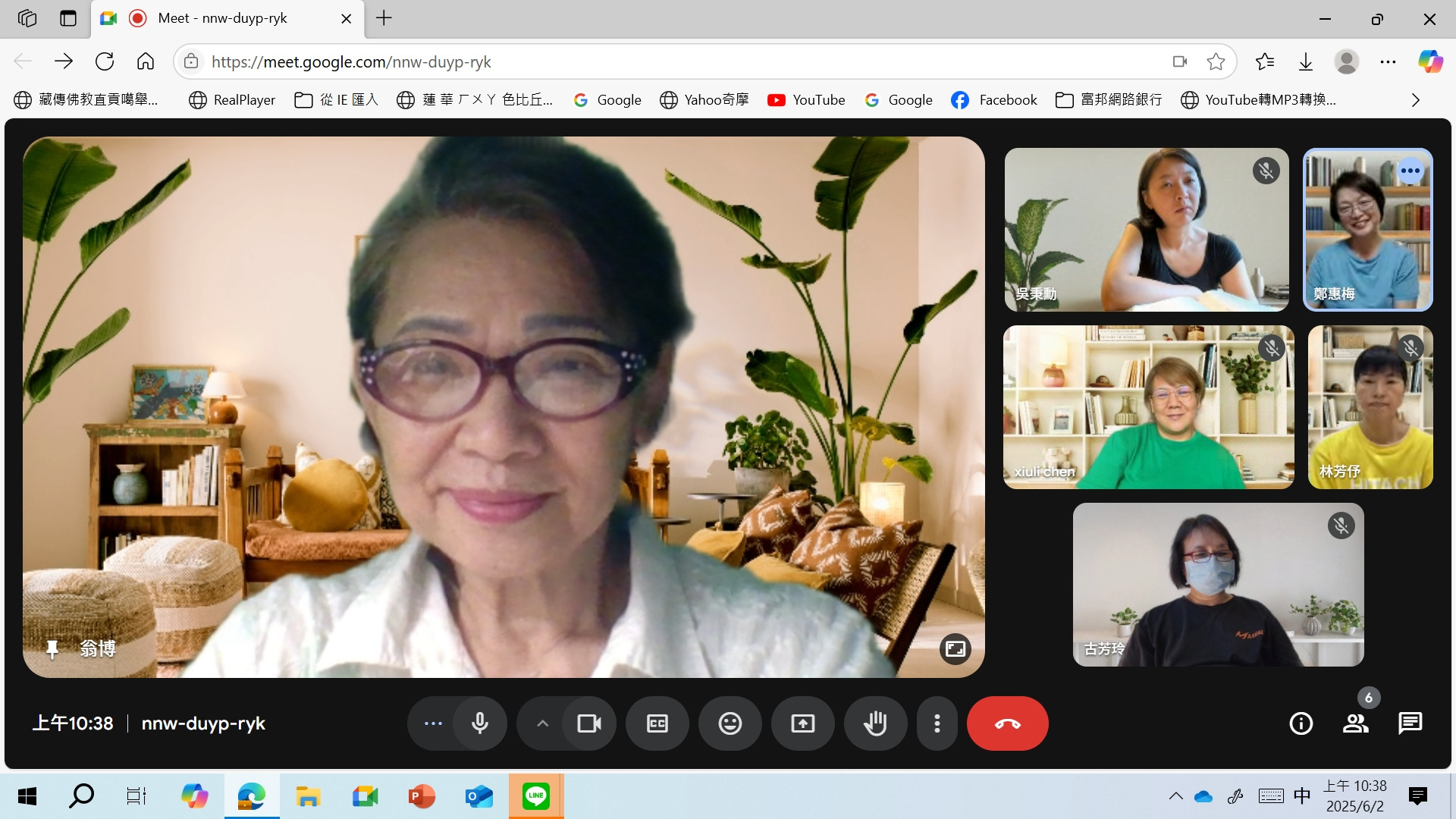Raise hand using the hand icon

point(875,723)
